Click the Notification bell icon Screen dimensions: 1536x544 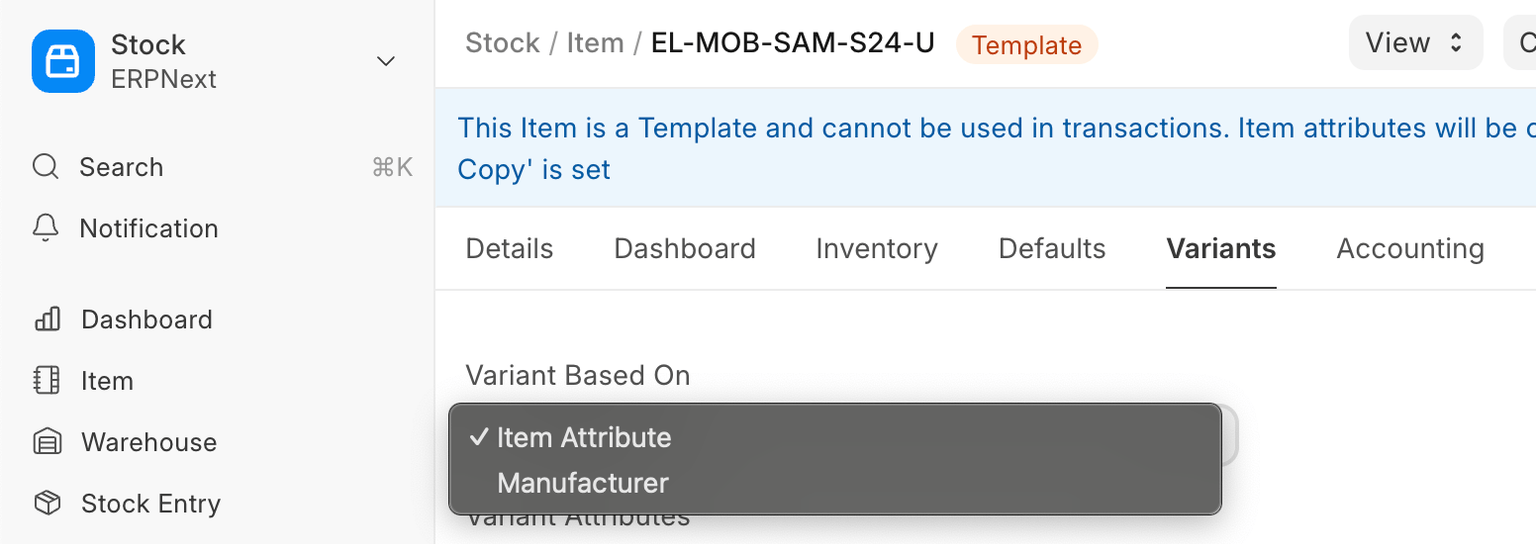pos(46,228)
